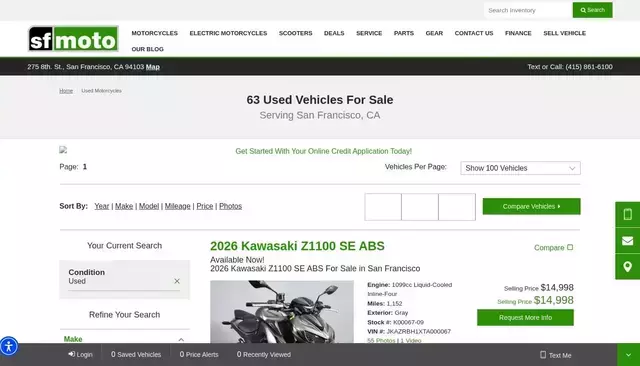Click the Home breadcrumb link

(66, 91)
